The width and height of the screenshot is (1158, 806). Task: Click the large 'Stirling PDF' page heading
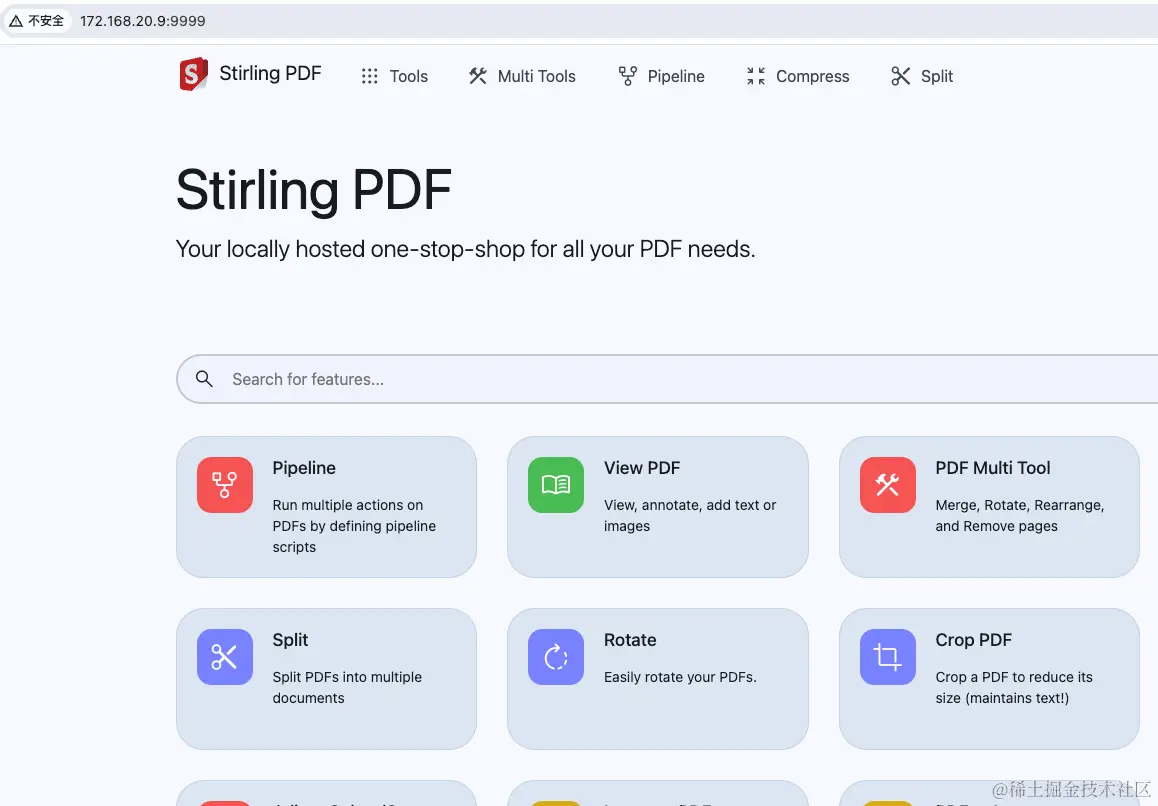pyautogui.click(x=314, y=190)
